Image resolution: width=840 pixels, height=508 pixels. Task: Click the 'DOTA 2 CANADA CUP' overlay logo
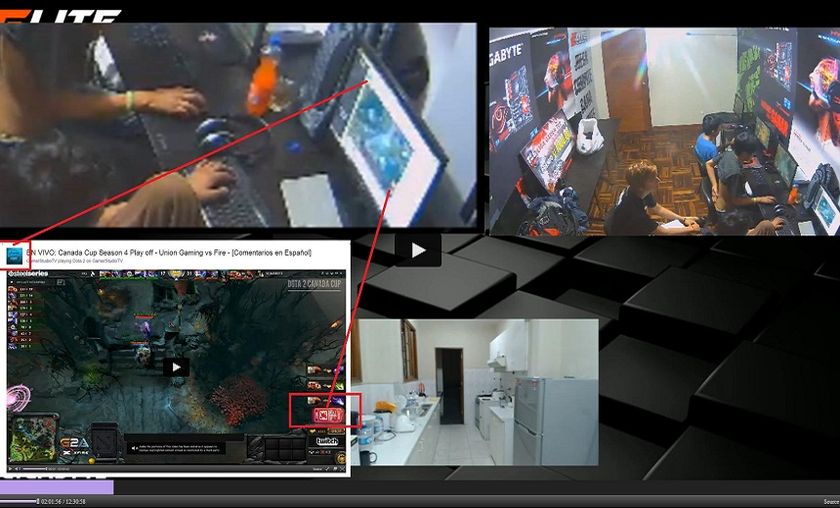[314, 284]
